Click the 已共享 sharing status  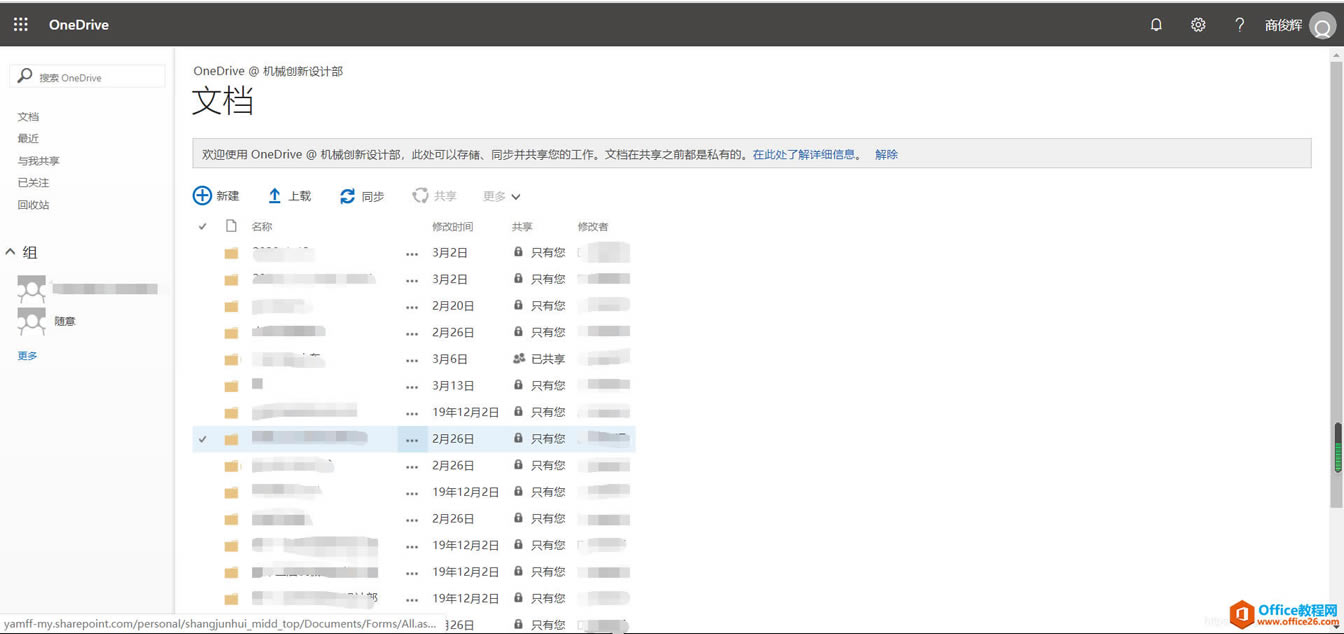point(548,359)
